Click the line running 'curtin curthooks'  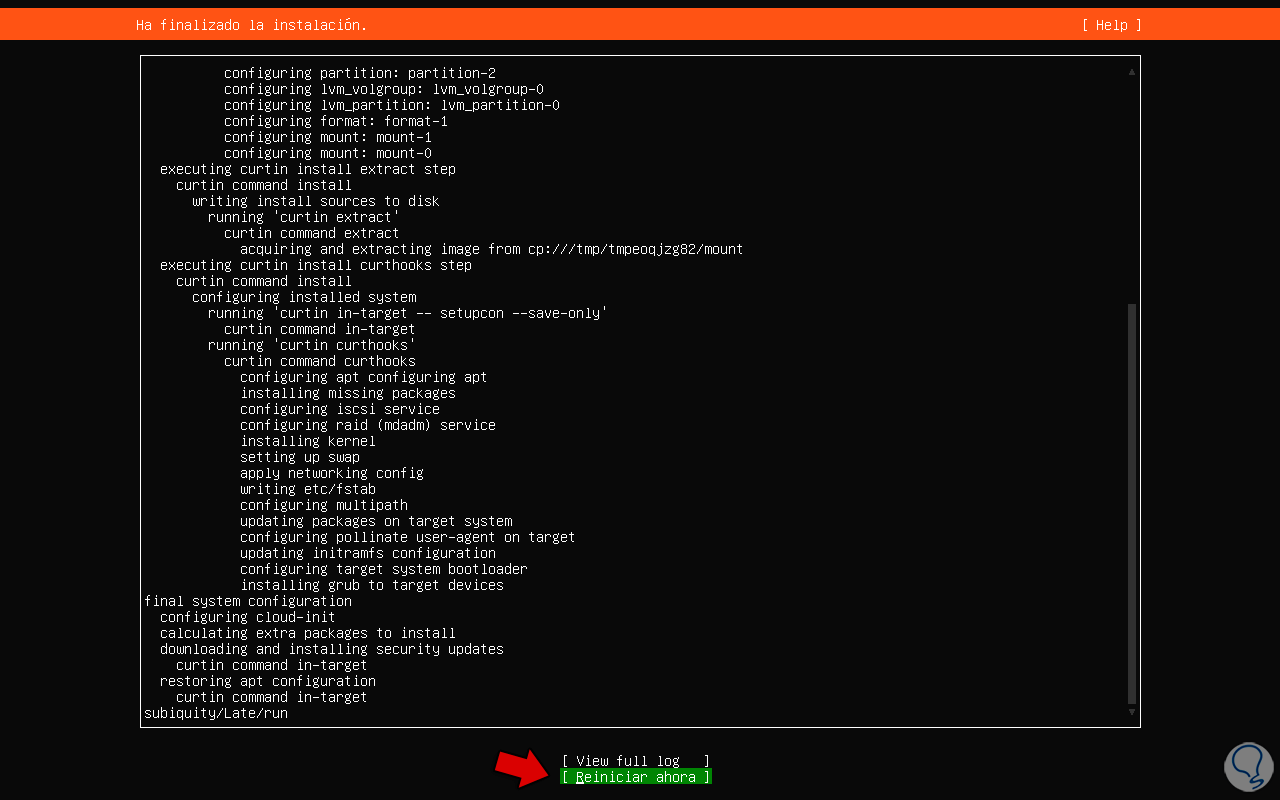pos(312,345)
